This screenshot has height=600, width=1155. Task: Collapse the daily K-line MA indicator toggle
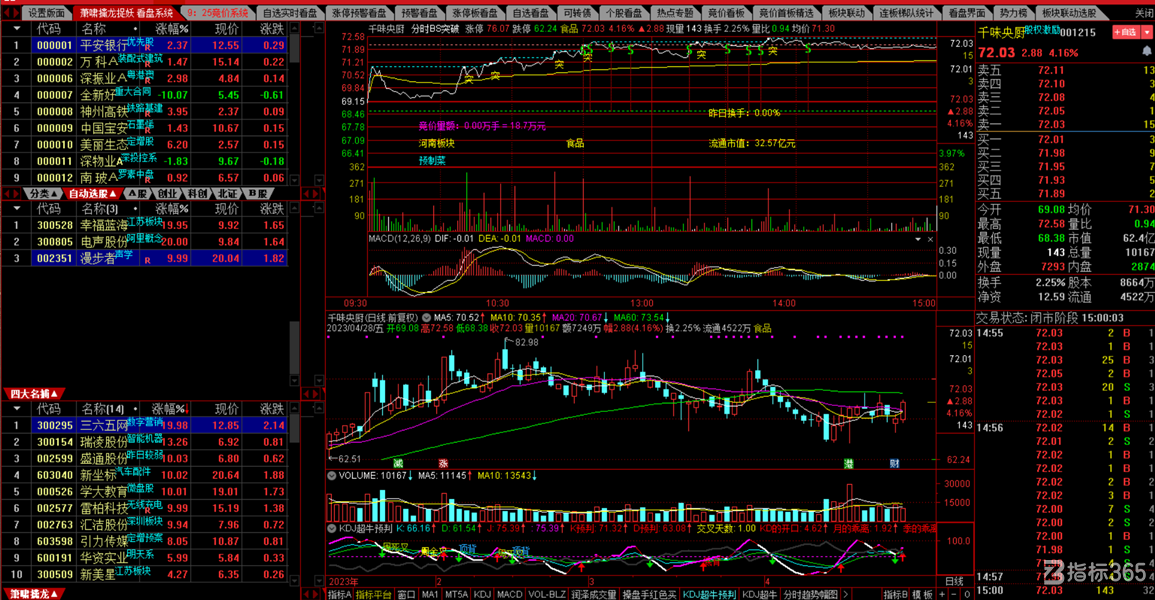(x=426, y=318)
